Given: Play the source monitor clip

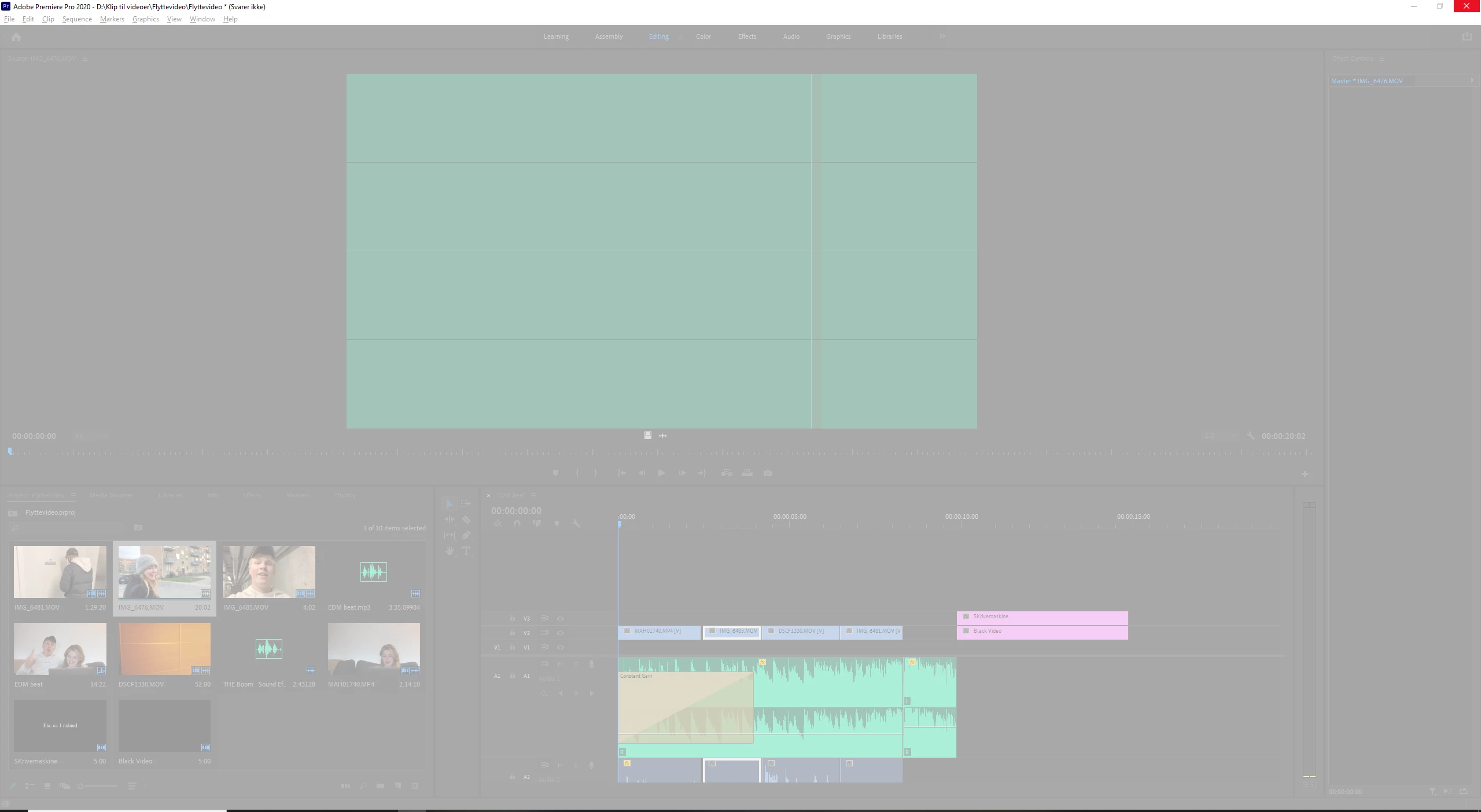Looking at the screenshot, I should (661, 473).
